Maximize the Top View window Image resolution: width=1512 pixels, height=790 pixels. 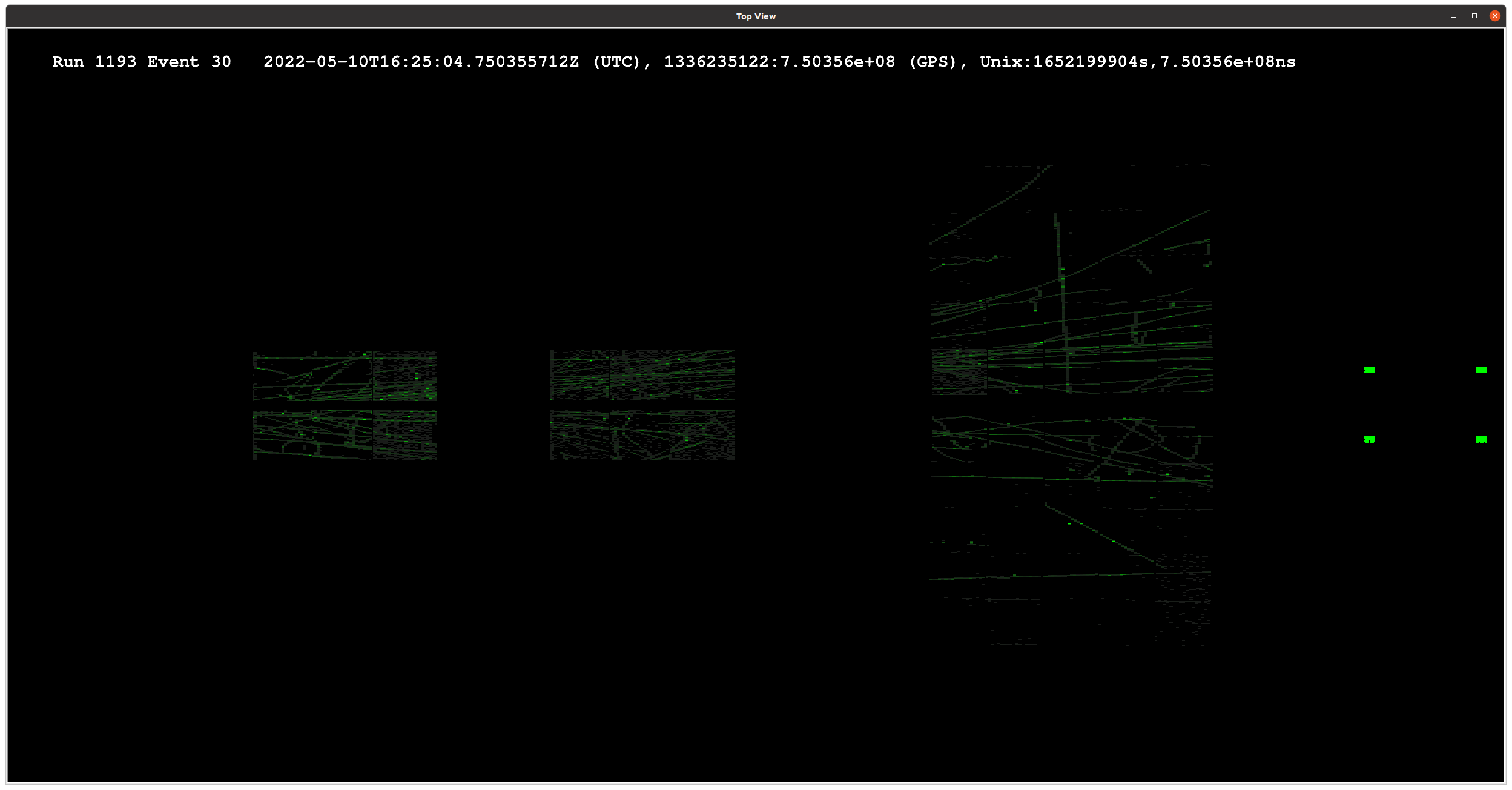1474,16
